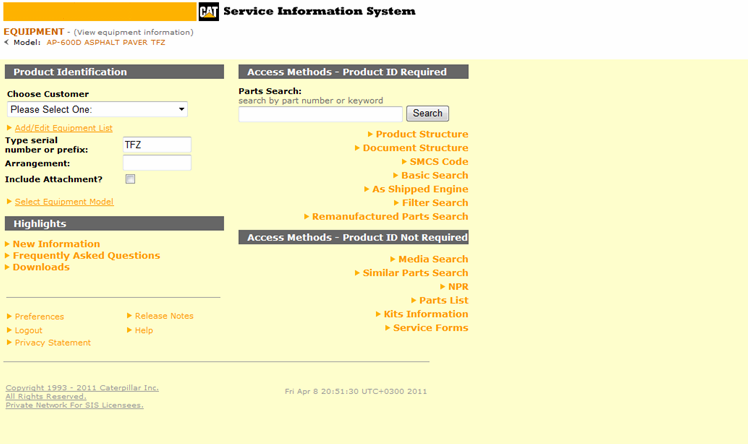
Task: Open the Product Structure link
Action: [421, 134]
